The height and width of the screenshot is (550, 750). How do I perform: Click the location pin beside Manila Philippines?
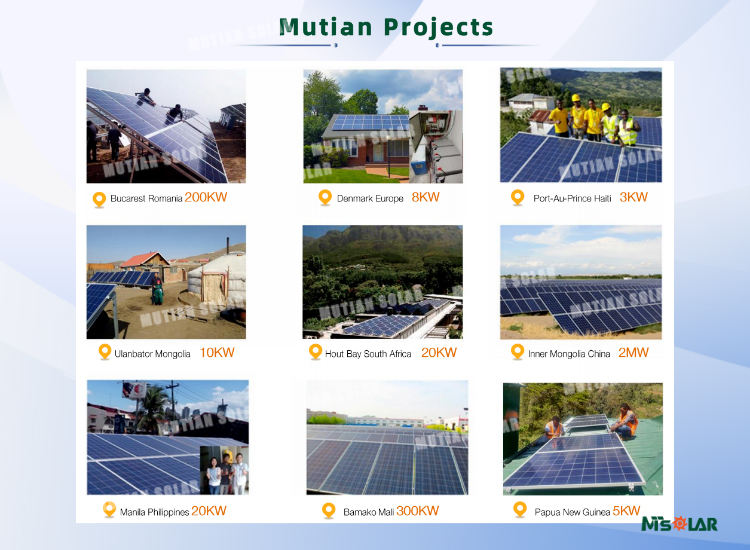click(x=109, y=510)
